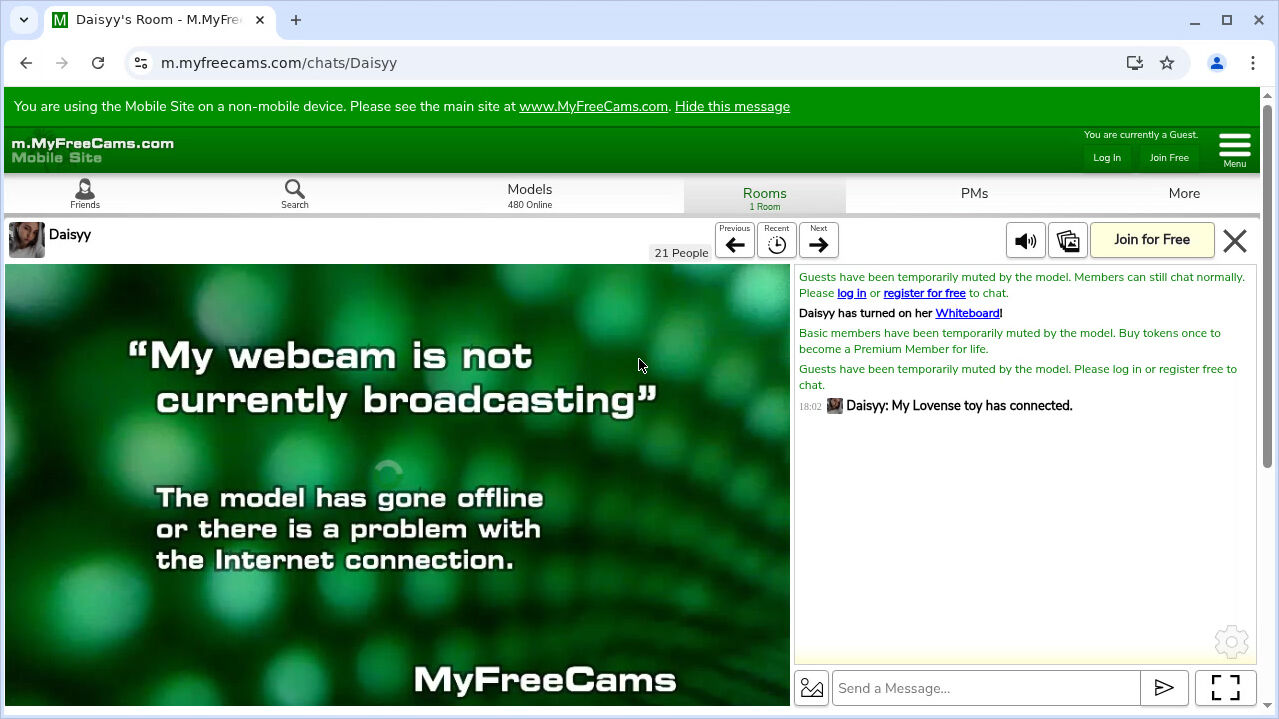Go to the previous room arrow
1279x719 pixels.
click(735, 241)
